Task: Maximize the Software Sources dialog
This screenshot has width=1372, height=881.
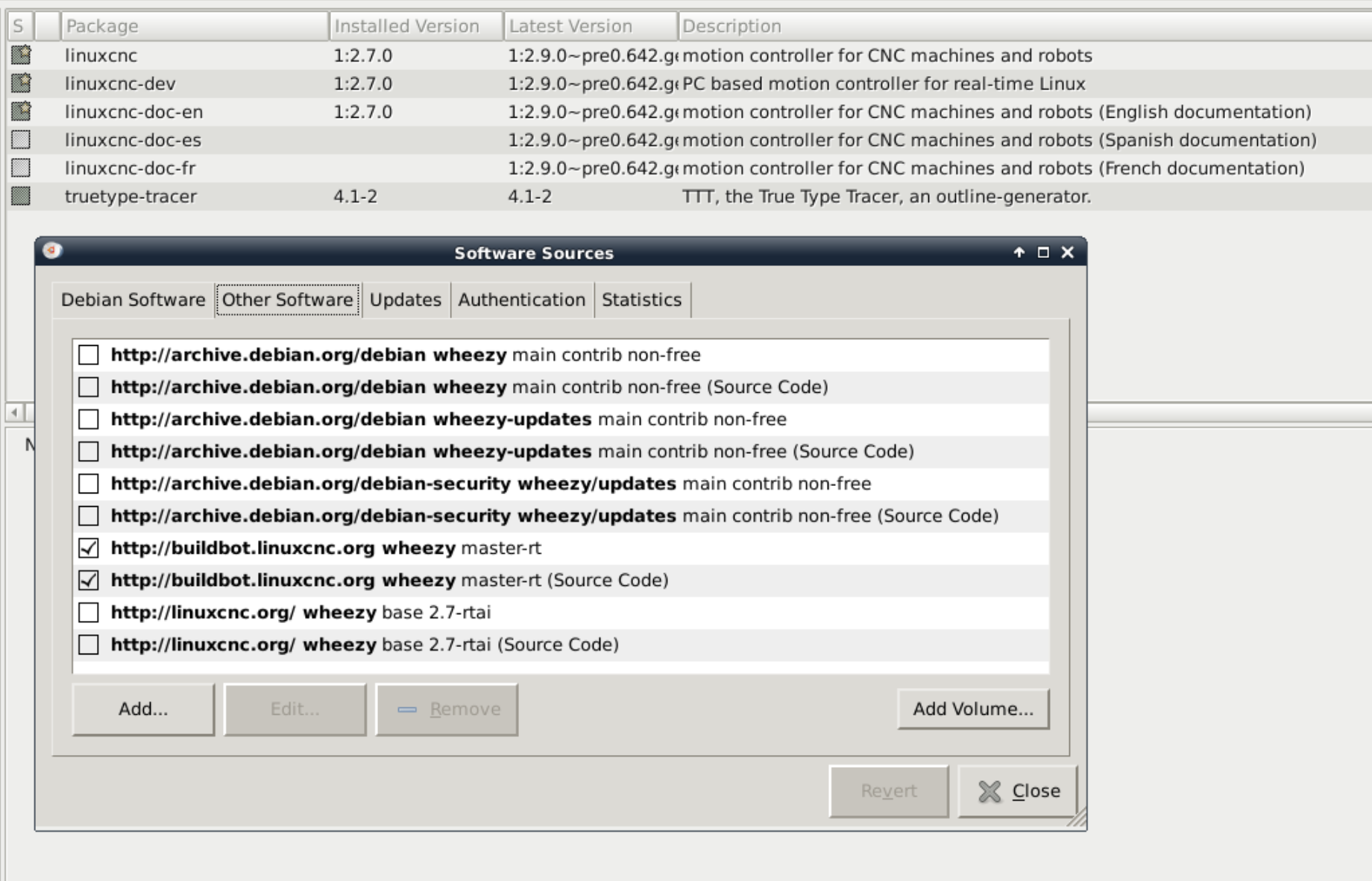Action: (x=1043, y=253)
